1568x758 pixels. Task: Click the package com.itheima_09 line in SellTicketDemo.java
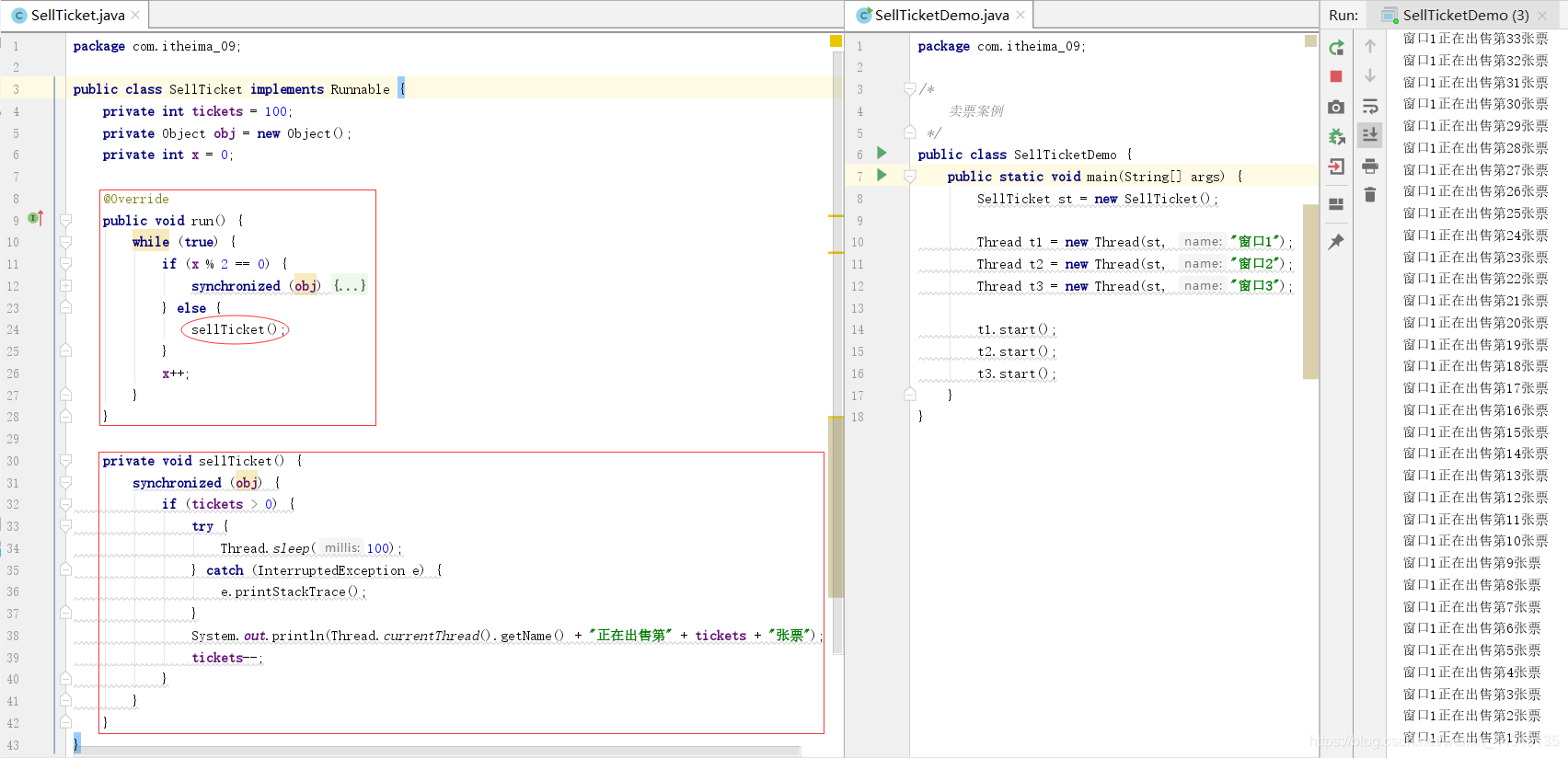1001,46
